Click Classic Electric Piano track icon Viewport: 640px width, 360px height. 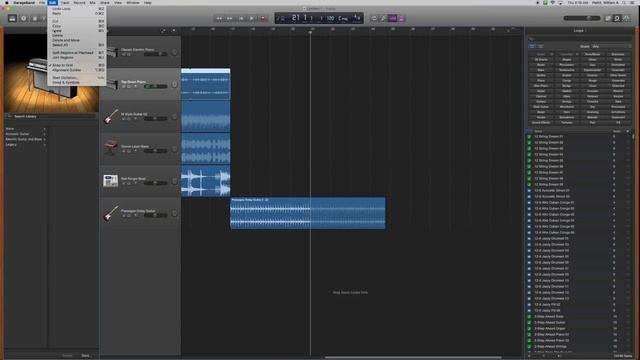[x=111, y=52]
